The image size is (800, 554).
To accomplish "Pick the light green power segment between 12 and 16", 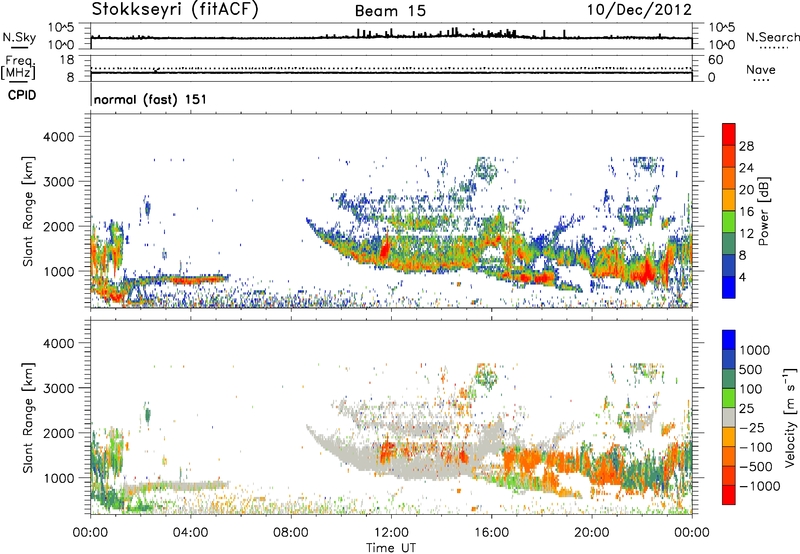I will pos(729,222).
